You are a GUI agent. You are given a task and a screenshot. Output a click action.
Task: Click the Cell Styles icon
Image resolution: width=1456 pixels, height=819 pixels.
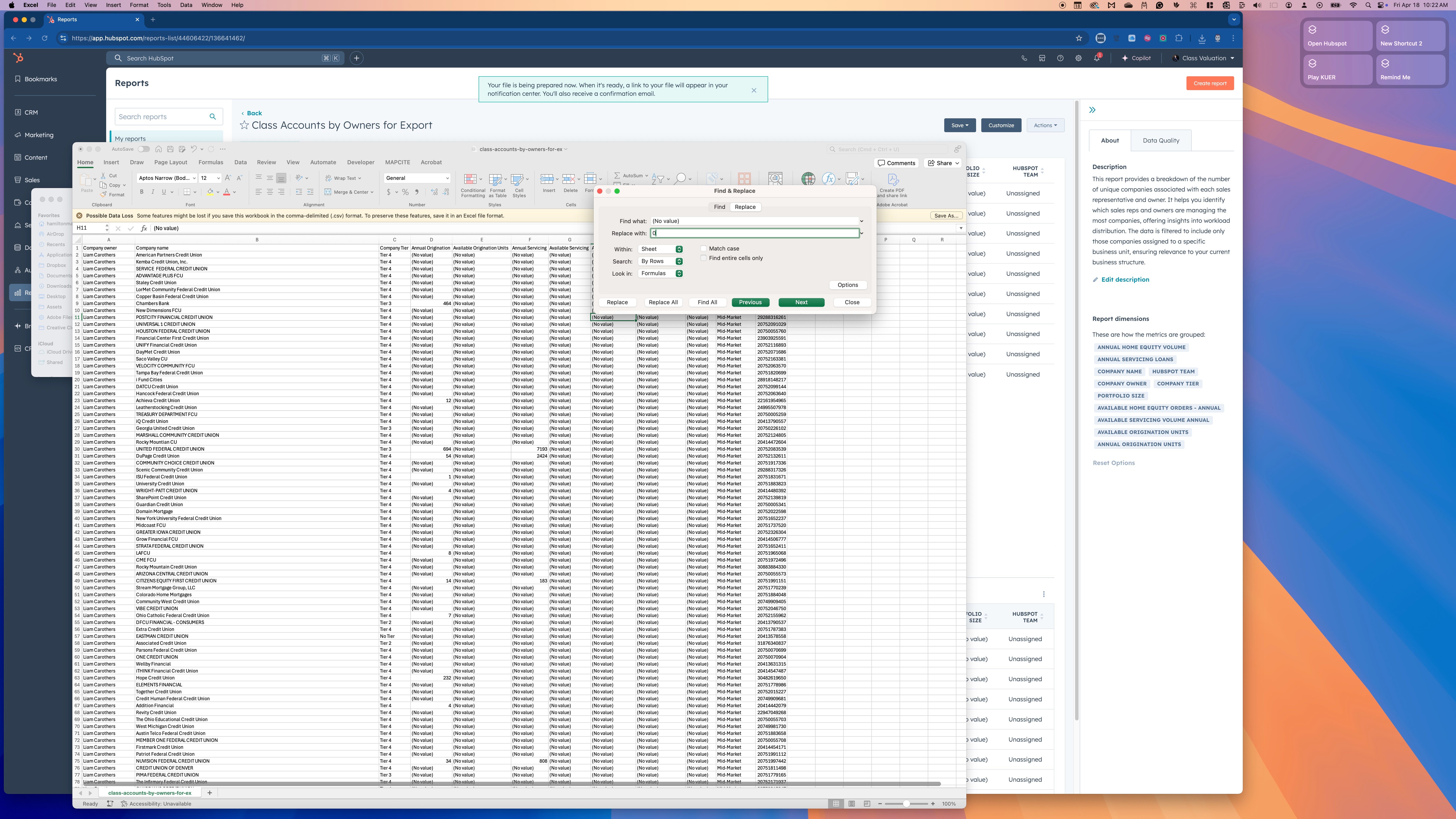tap(517, 179)
